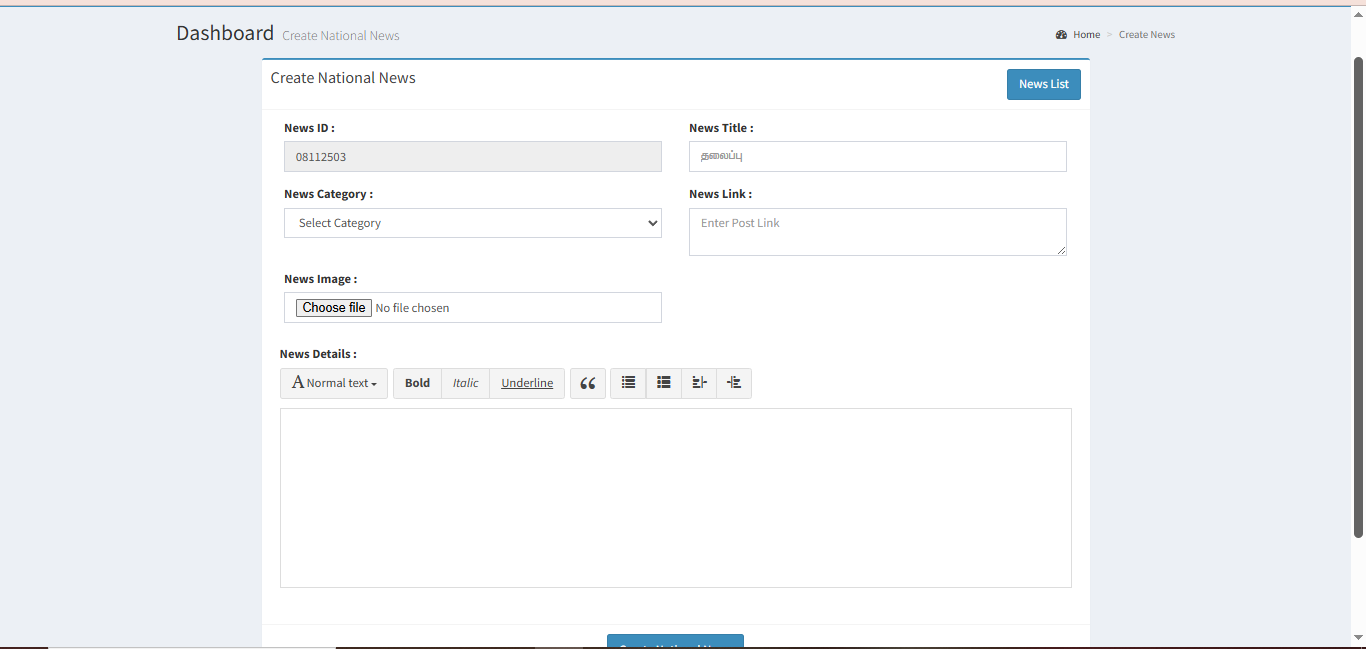Focus the News Title input field

coord(877,157)
